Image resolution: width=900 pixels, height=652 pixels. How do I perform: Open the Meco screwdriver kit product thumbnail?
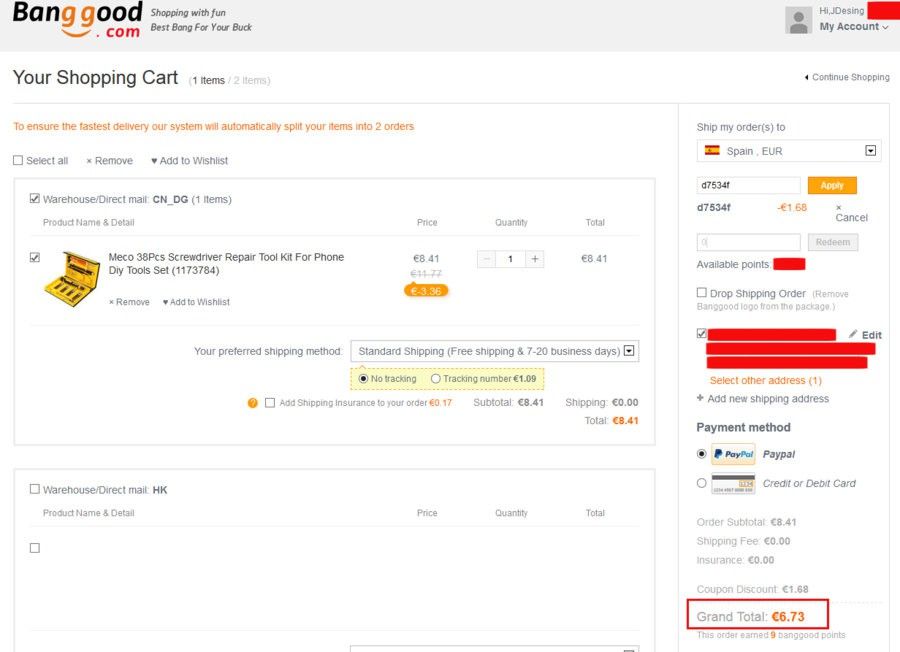(x=72, y=279)
